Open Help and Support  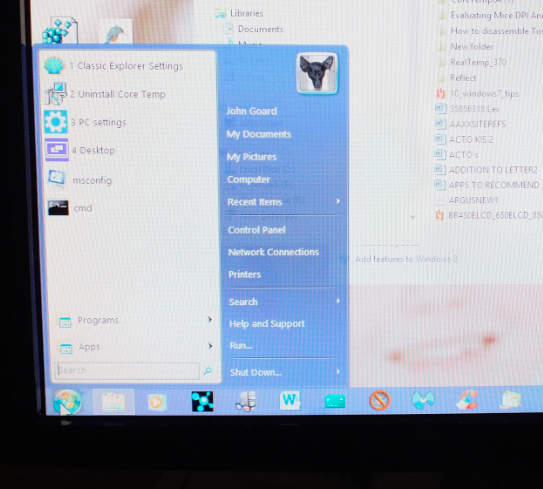(x=267, y=324)
